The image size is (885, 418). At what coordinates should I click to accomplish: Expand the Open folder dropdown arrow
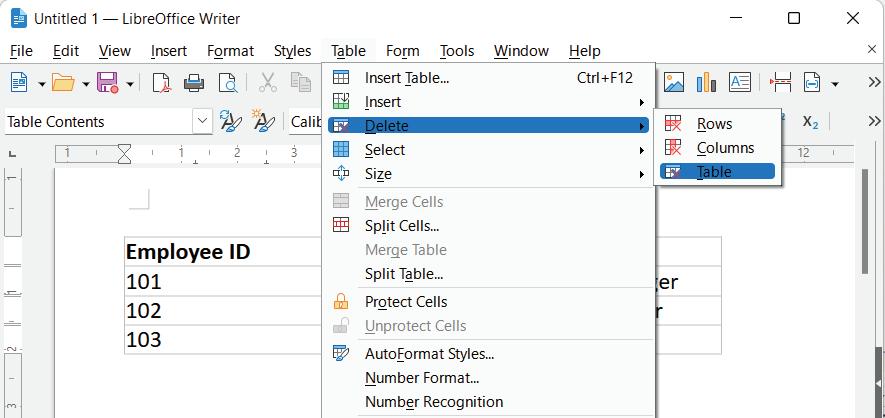click(x=86, y=84)
